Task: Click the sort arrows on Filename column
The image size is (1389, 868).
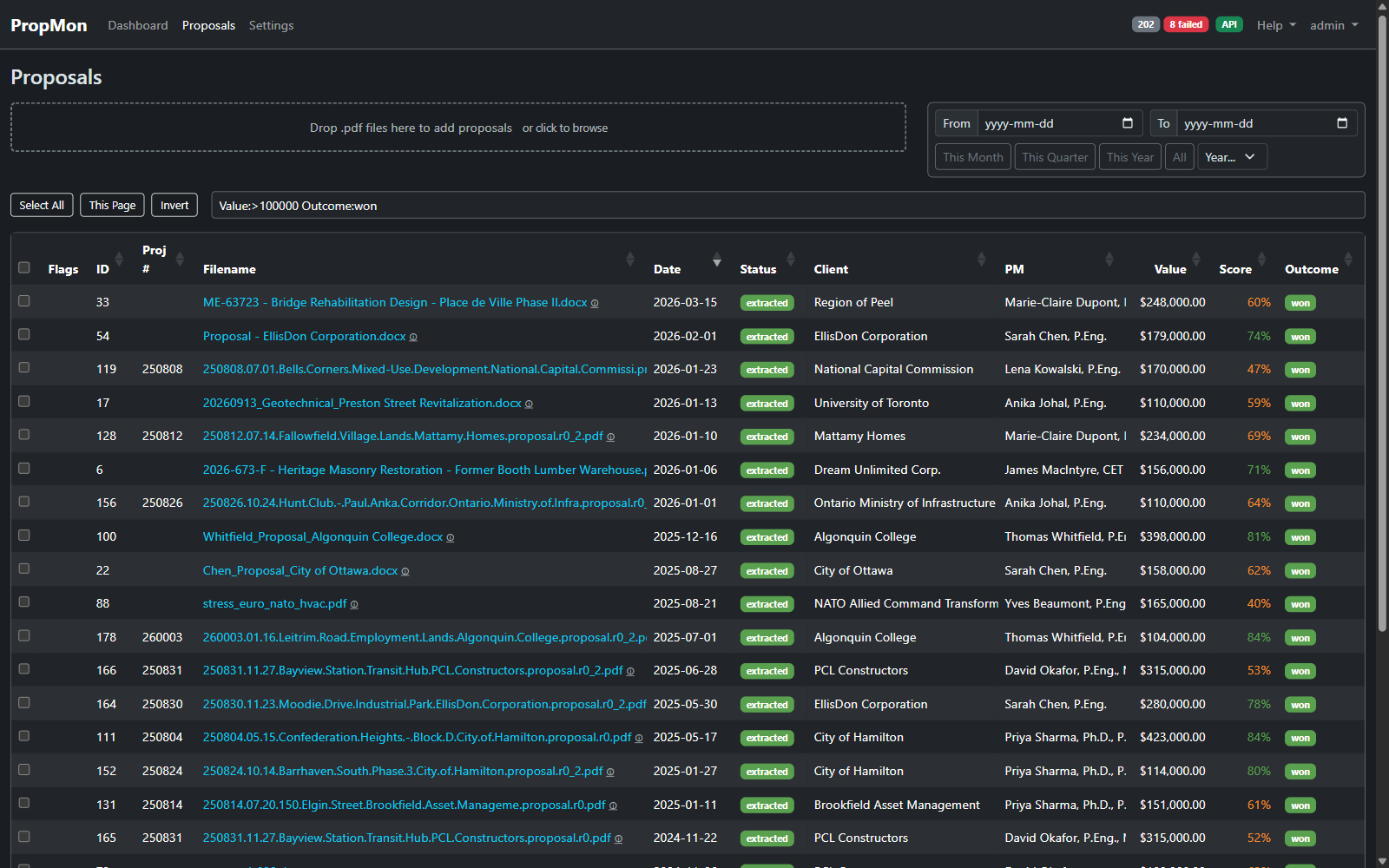Action: coord(629,260)
